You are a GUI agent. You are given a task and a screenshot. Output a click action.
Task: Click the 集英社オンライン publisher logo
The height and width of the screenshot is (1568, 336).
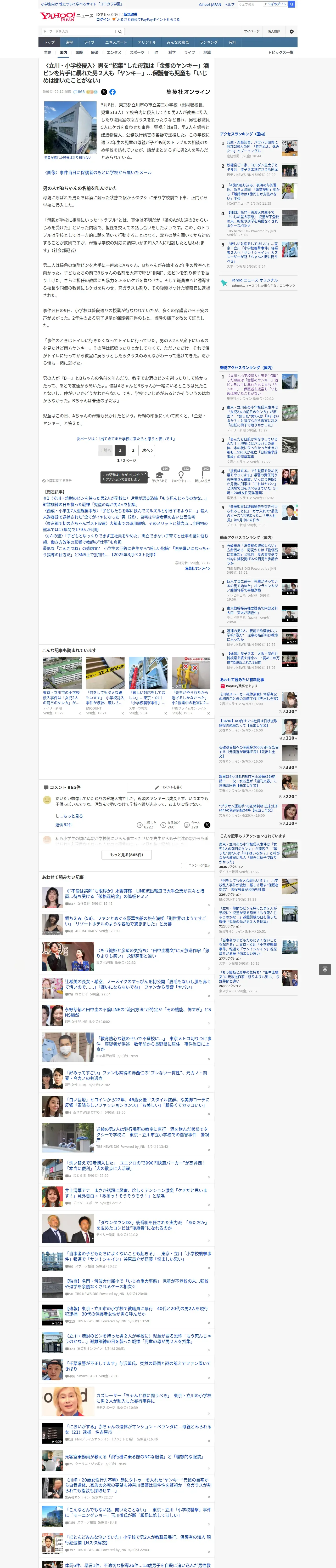[188, 92]
